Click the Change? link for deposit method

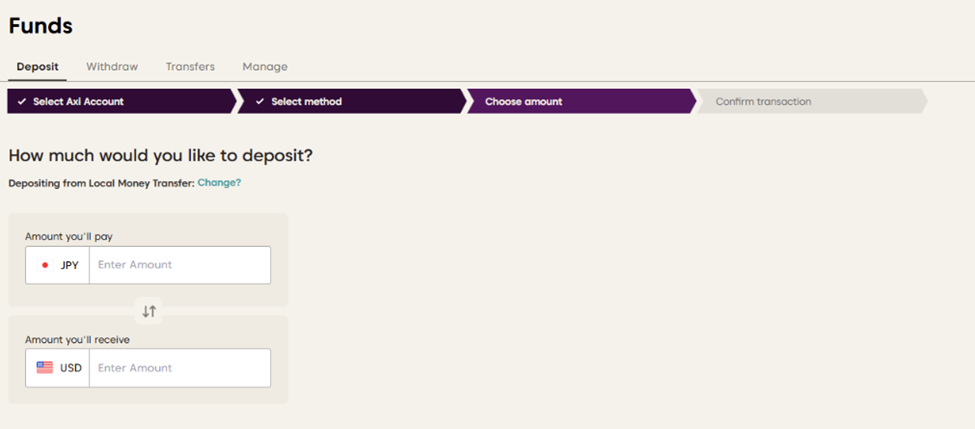coord(219,183)
